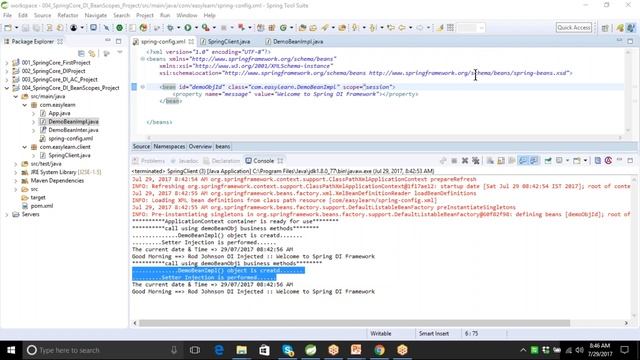The image size is (640, 360).
Task: Toggle Scroll Lock in console toolbar
Action: click(x=501, y=161)
